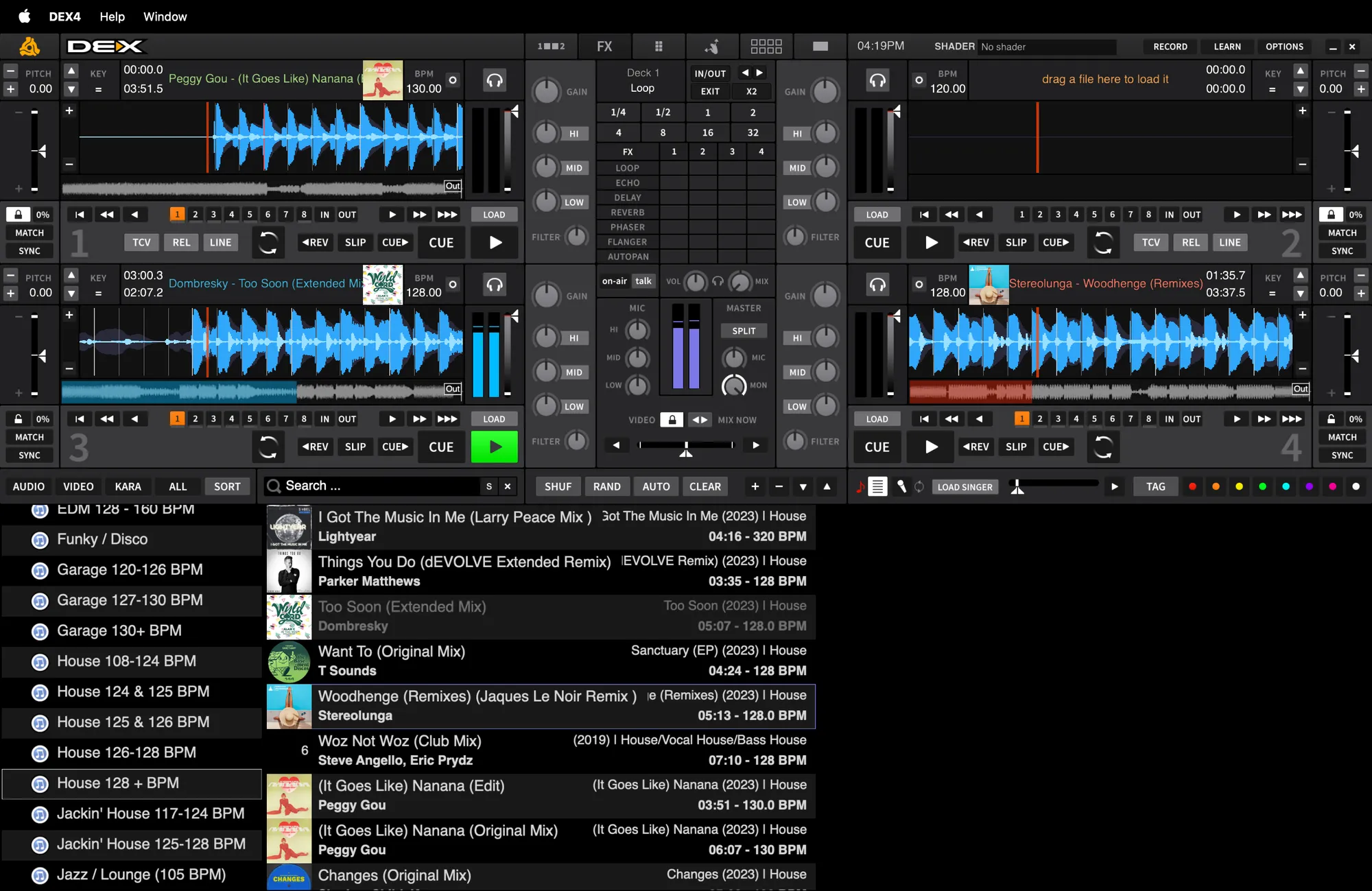Click the record dot icon next to deck 2 BPM
This screenshot has width=1372, height=891.
coord(919,80)
